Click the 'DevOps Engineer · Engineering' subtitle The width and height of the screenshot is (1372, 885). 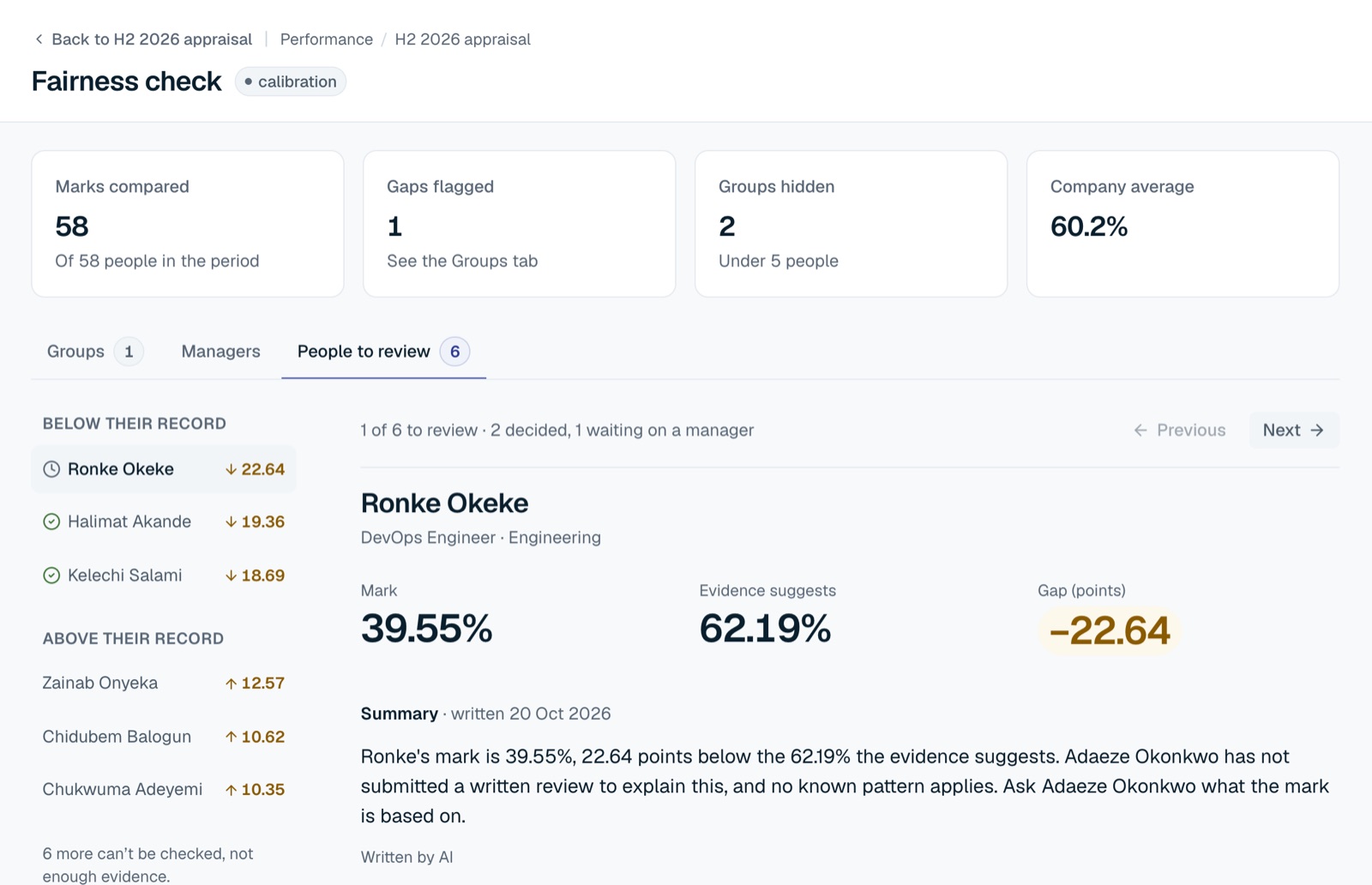481,538
